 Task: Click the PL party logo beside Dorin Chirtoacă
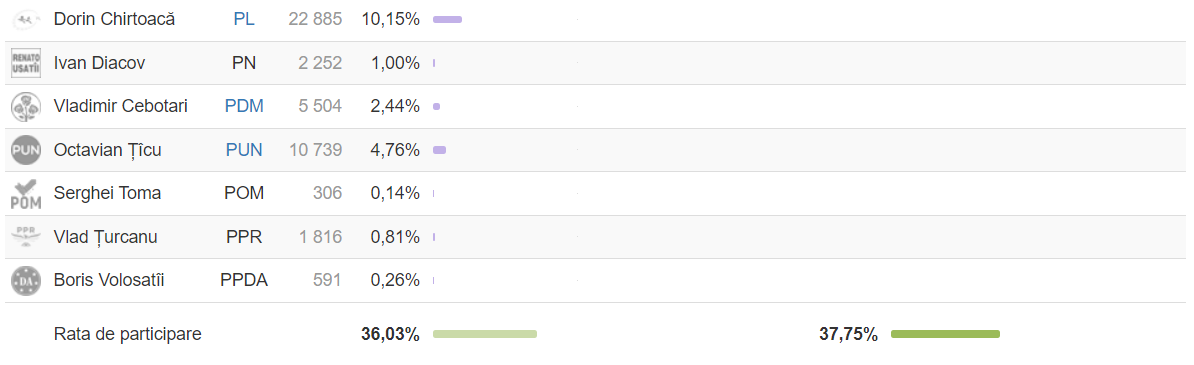26,19
